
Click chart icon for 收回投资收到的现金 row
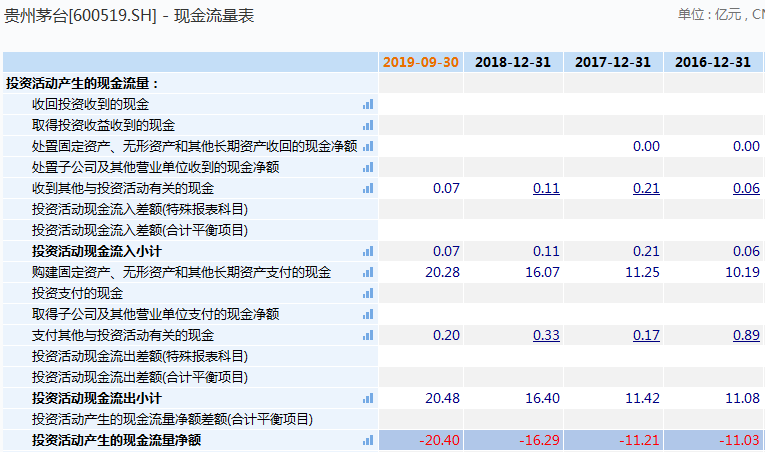pos(367,104)
